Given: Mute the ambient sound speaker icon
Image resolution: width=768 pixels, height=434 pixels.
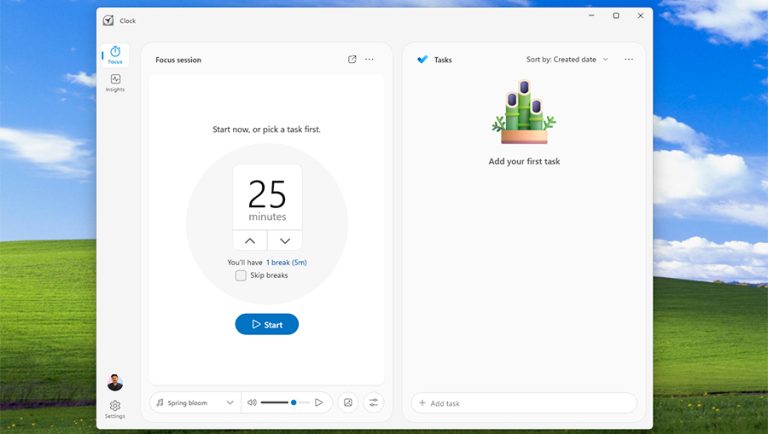Looking at the screenshot, I should pos(252,403).
